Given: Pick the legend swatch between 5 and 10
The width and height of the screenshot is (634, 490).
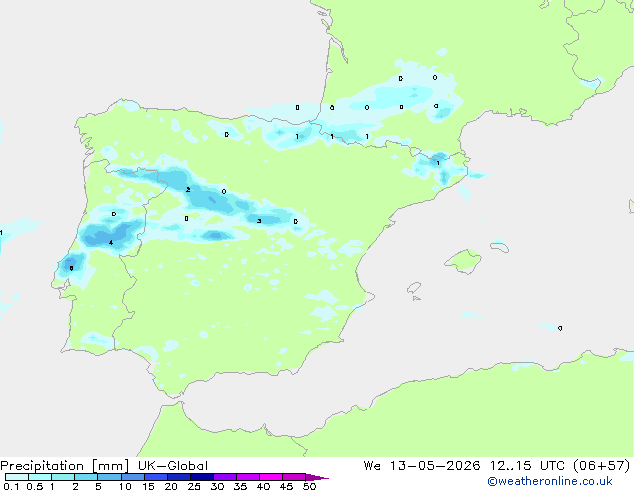Looking at the screenshot, I should coord(109,477).
